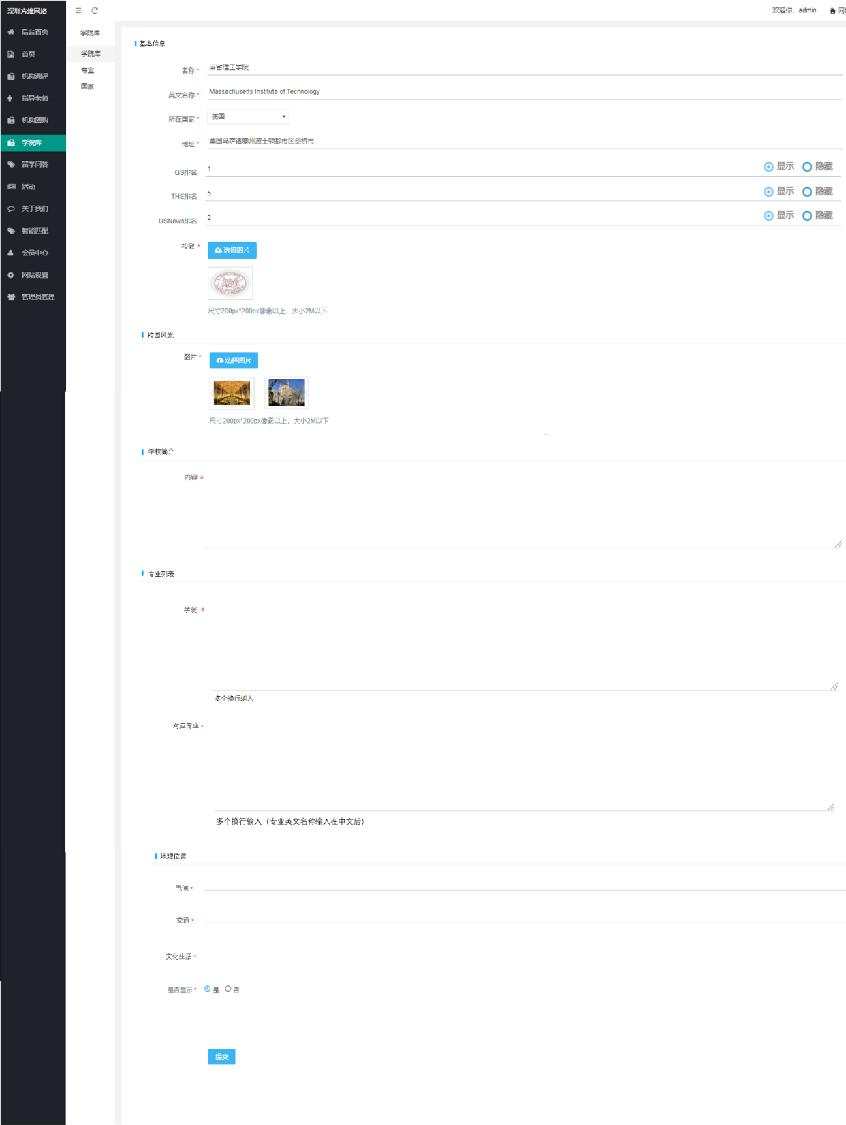Click the golden interior campus photo thumbnail
846x1125 pixels.
pyautogui.click(x=232, y=392)
